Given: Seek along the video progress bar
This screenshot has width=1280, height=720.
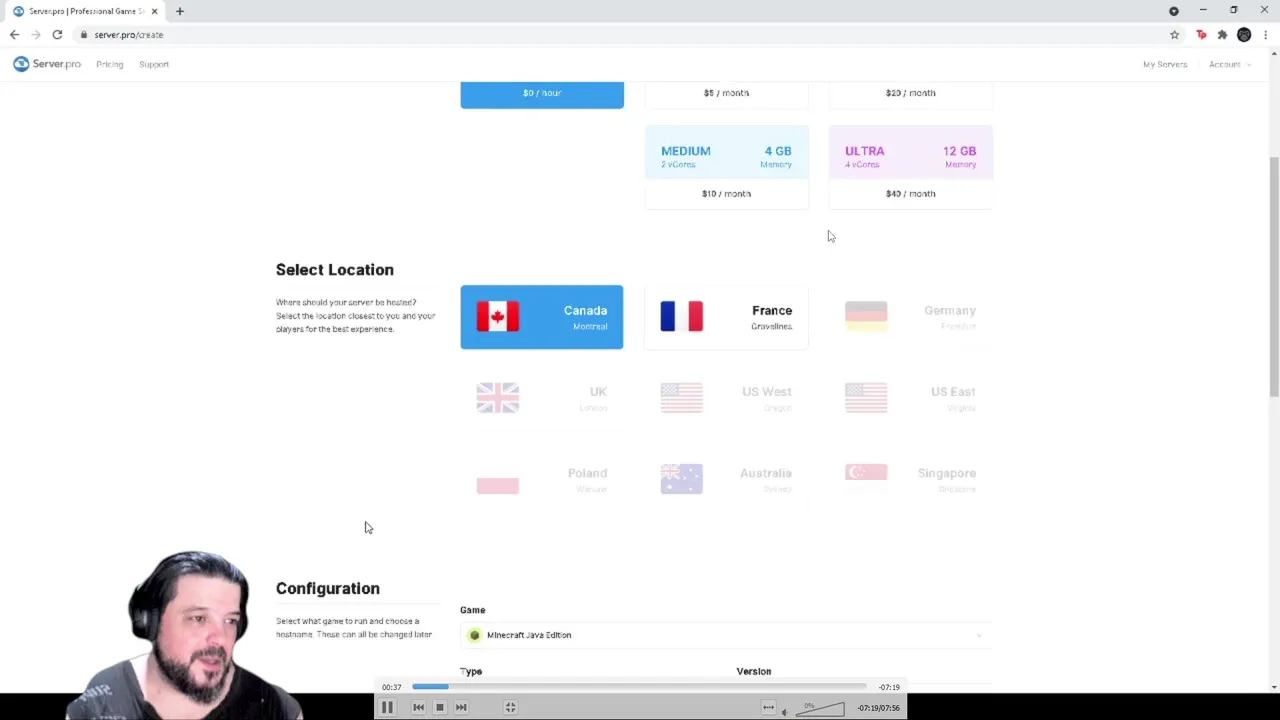Looking at the screenshot, I should tap(639, 687).
